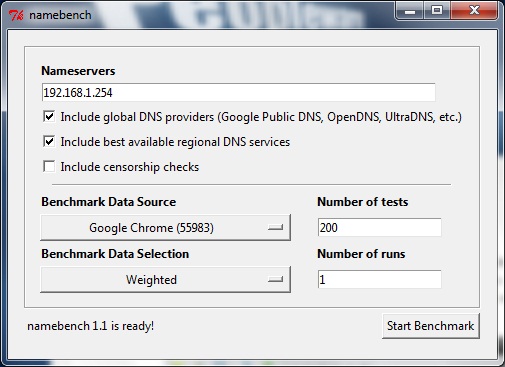
Task: Click the Number of tests field
Action: pyautogui.click(x=380, y=227)
